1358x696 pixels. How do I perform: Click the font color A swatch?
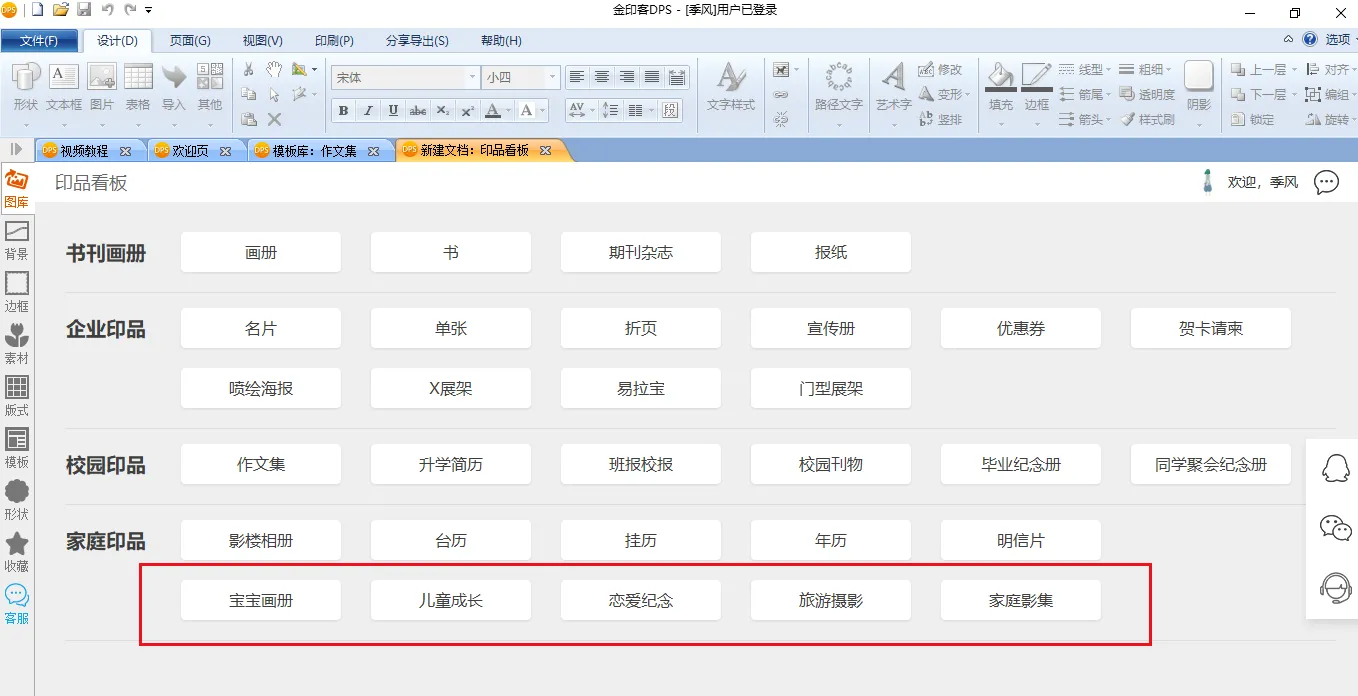pyautogui.click(x=492, y=111)
